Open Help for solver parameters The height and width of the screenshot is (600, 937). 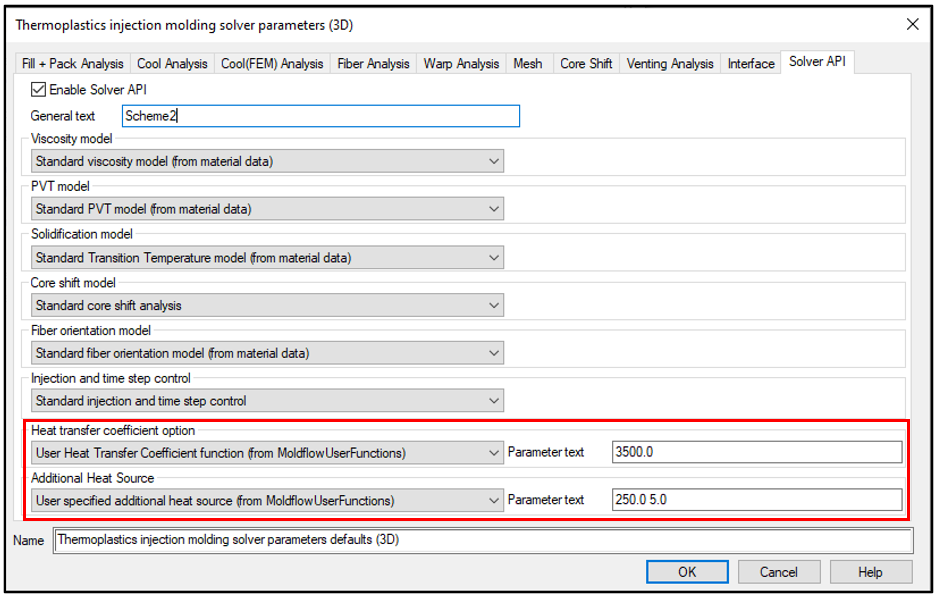[870, 572]
